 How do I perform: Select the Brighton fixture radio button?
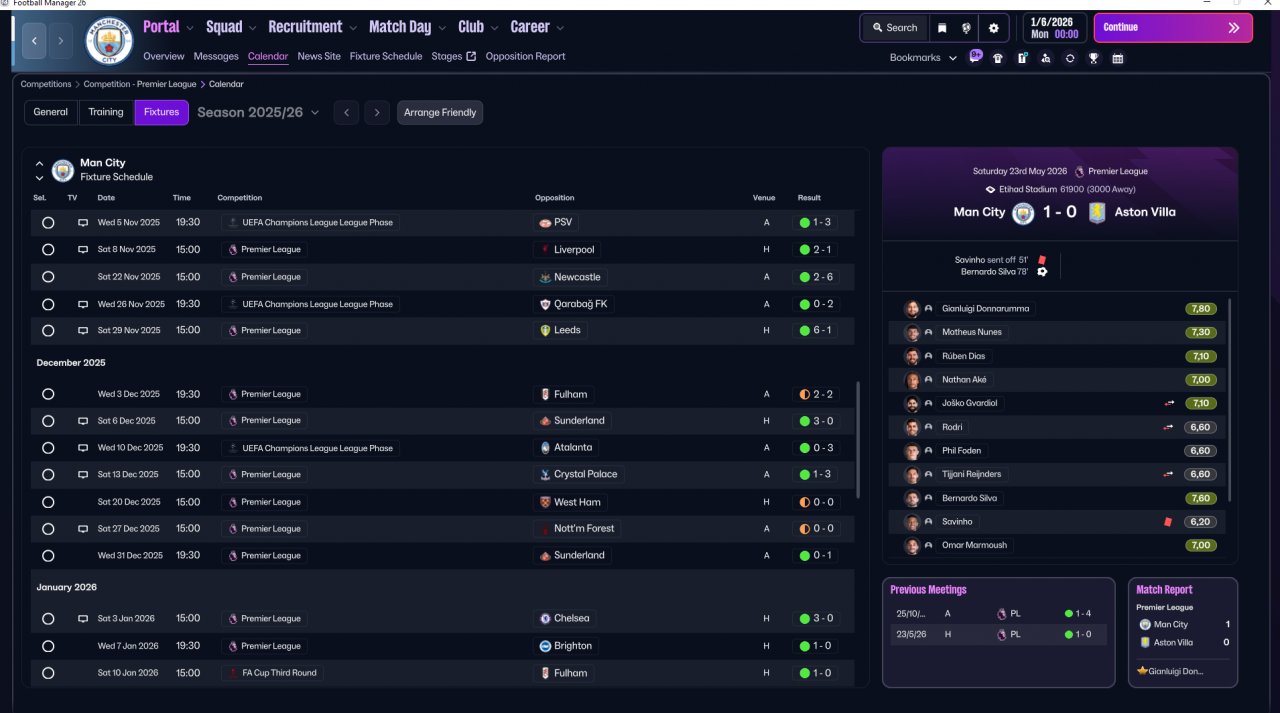[x=48, y=646]
